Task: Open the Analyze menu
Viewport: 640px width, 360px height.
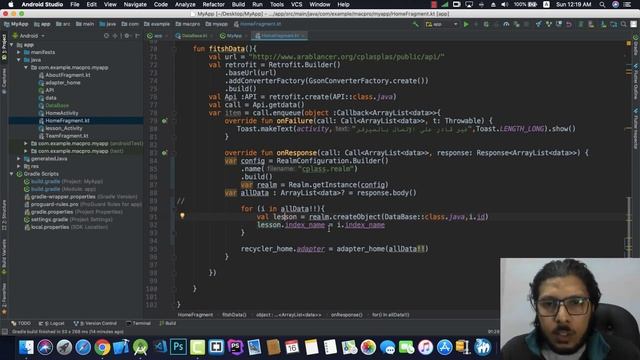Action: pyautogui.click(x=185, y=4)
